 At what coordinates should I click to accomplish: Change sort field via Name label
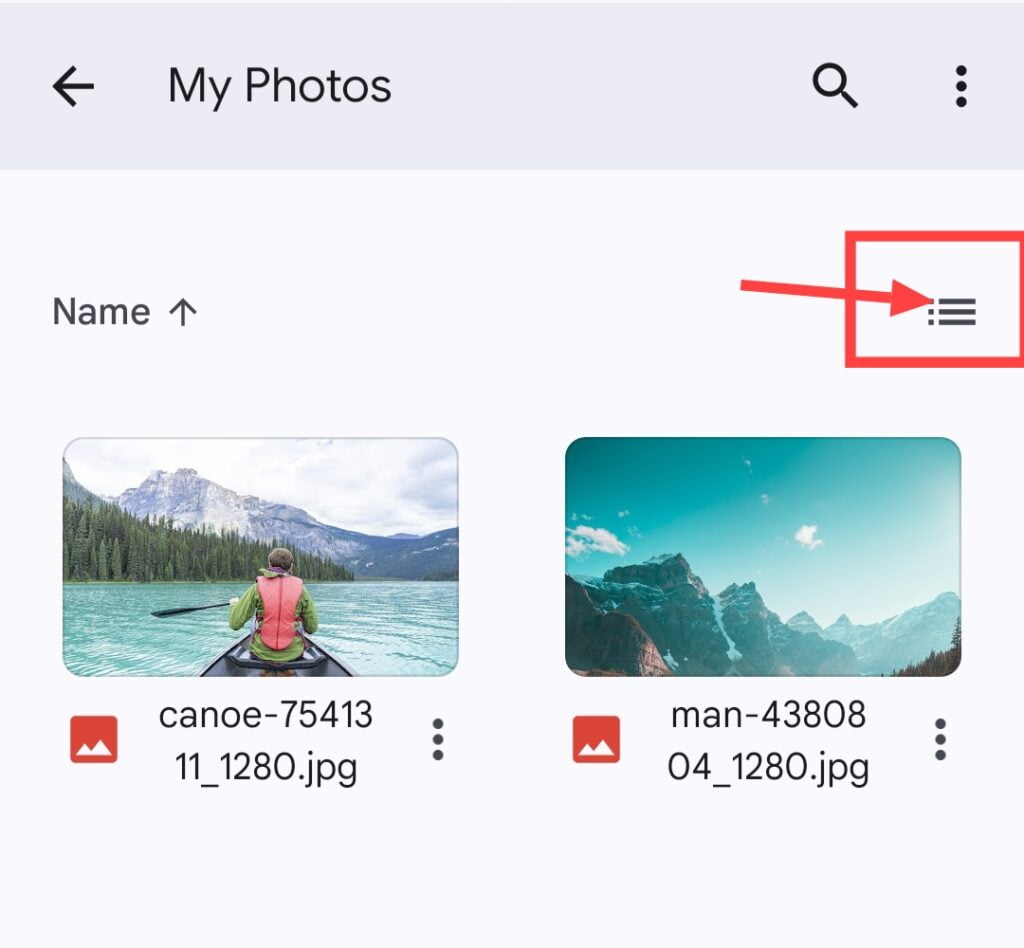[x=101, y=311]
